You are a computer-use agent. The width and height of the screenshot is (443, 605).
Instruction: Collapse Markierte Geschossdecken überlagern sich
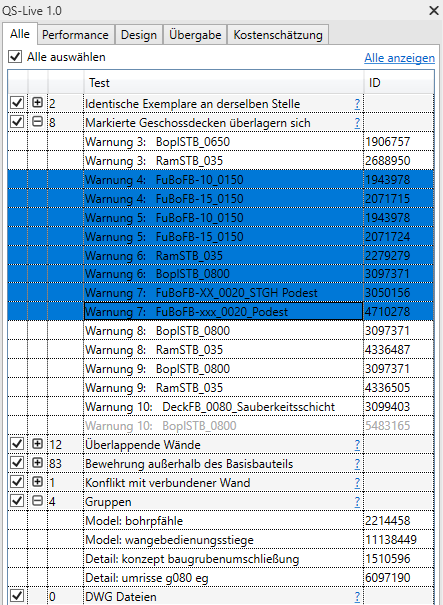[x=37, y=122]
